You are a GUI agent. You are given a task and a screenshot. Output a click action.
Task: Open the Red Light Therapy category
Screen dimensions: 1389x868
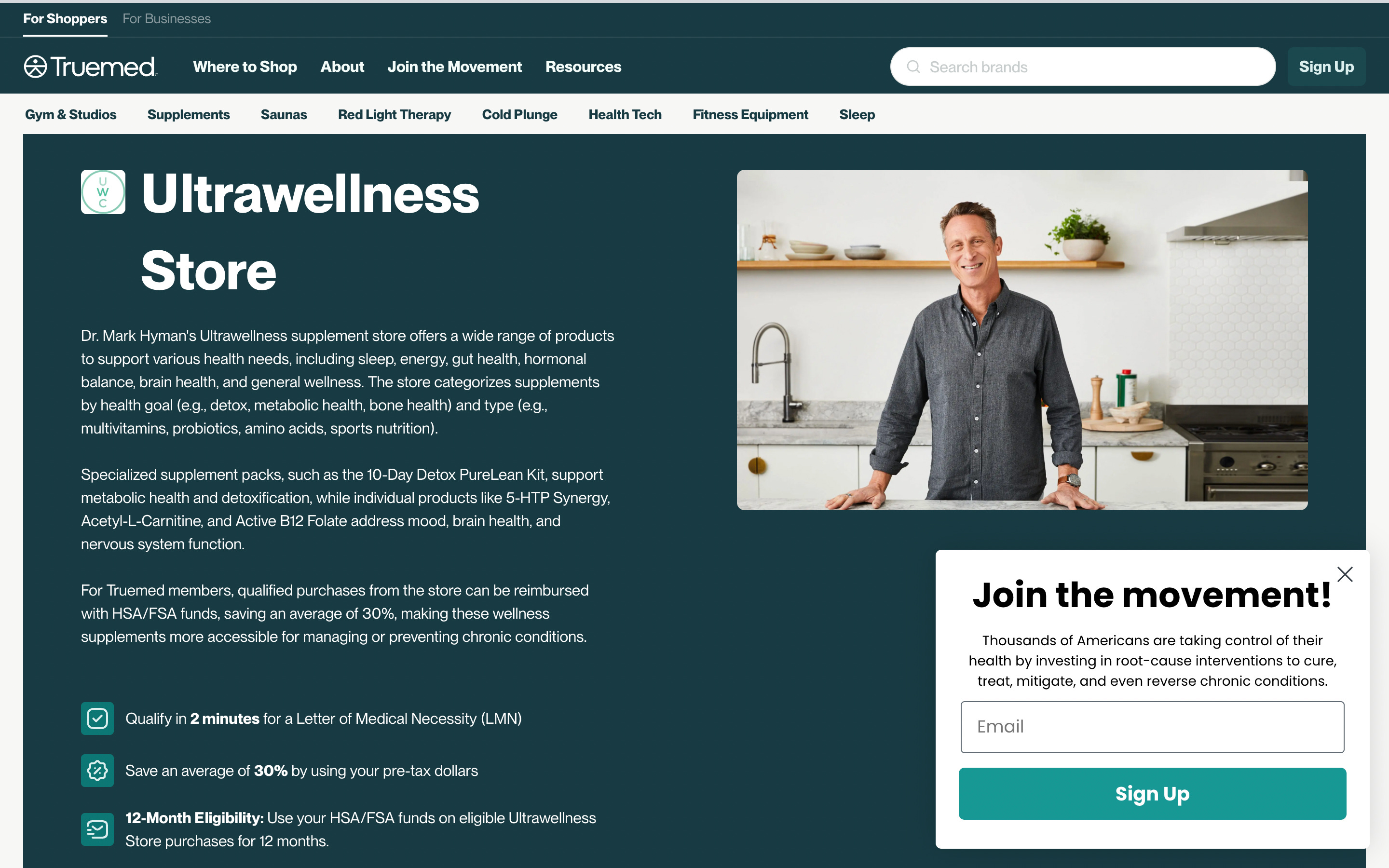(395, 115)
